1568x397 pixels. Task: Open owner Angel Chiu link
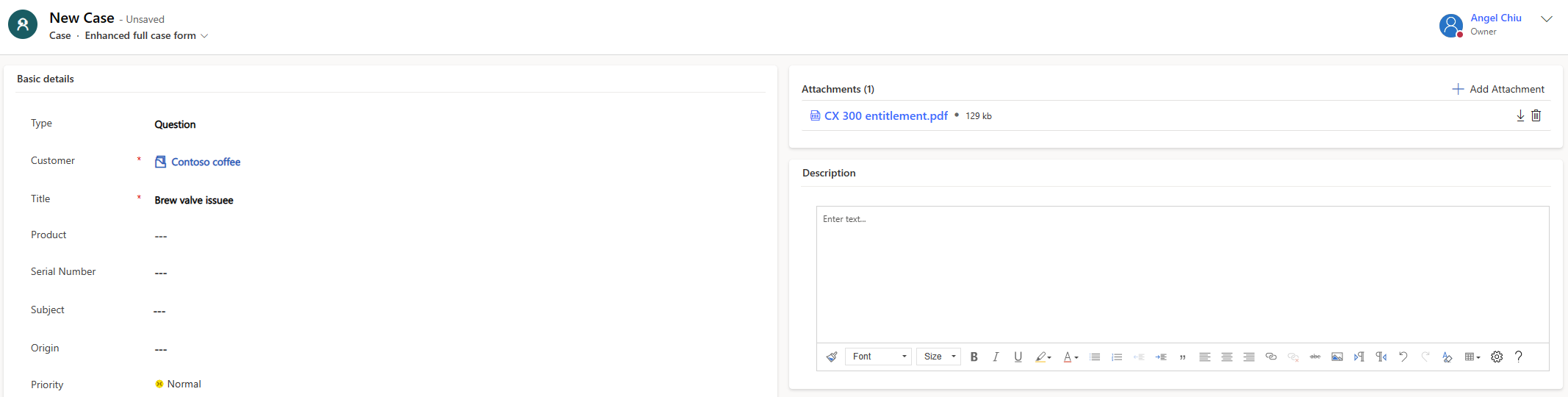[1496, 18]
